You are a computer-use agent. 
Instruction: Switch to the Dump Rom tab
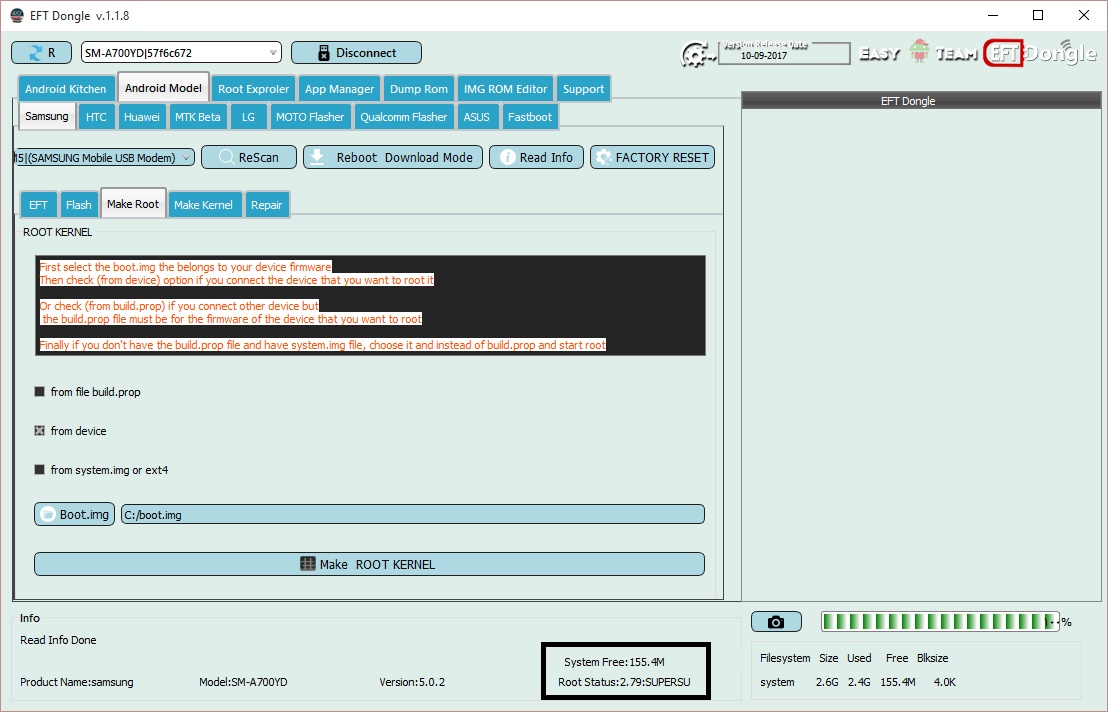pyautogui.click(x=419, y=89)
